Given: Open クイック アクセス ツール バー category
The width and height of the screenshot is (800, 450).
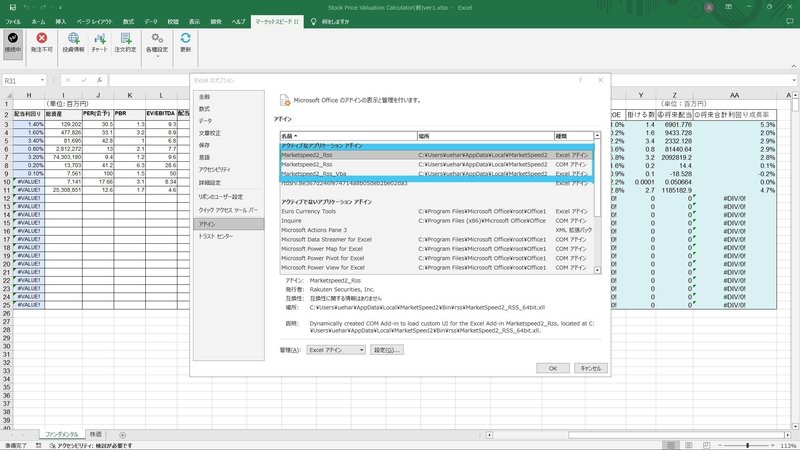Looking at the screenshot, I should [228, 210].
